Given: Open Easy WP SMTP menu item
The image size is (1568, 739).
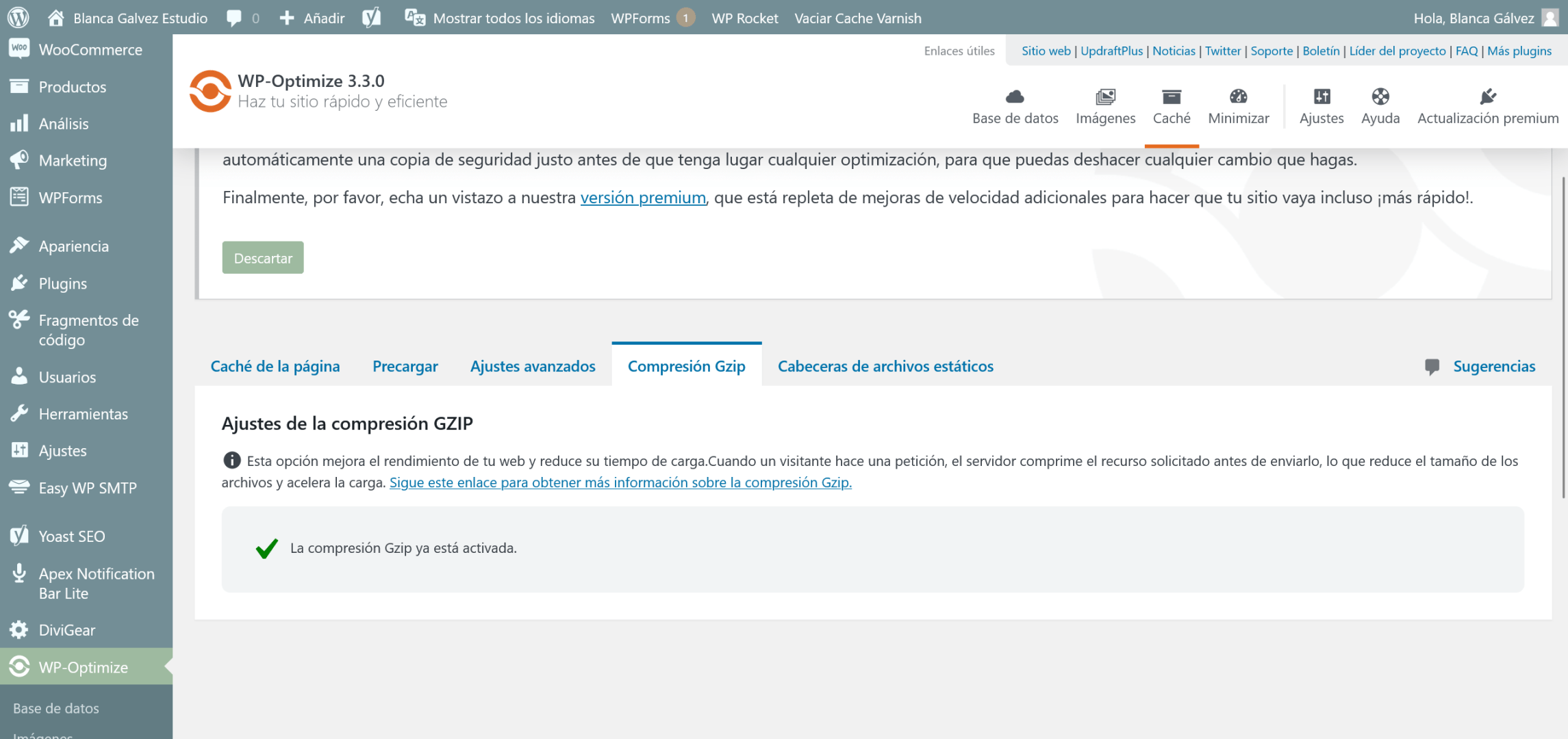Looking at the screenshot, I should (86, 488).
